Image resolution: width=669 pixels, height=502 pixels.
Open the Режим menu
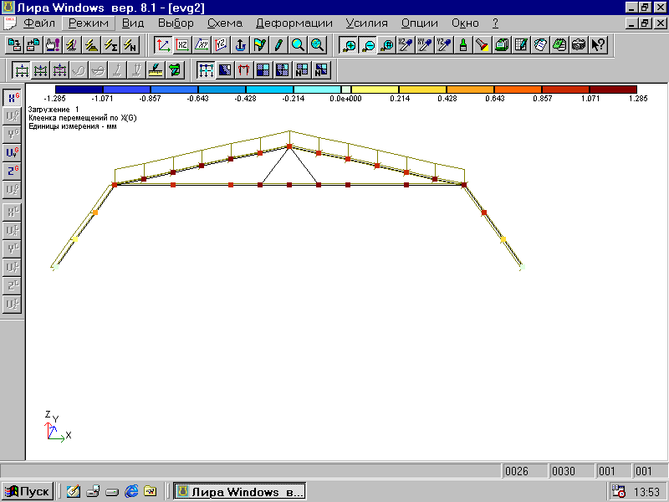pyautogui.click(x=89, y=23)
